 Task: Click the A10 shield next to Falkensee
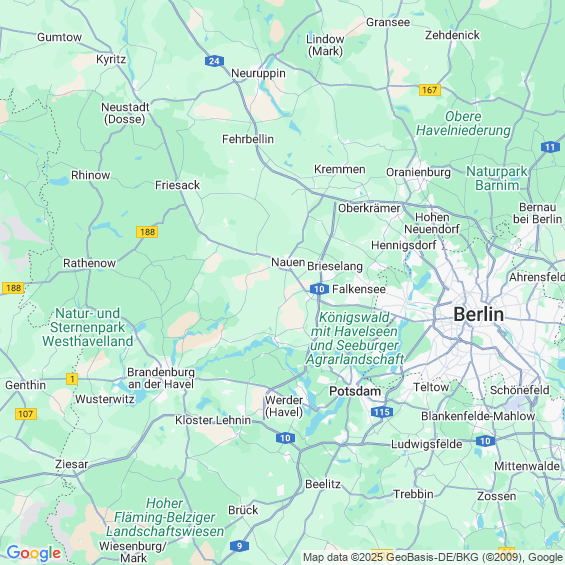319,289
